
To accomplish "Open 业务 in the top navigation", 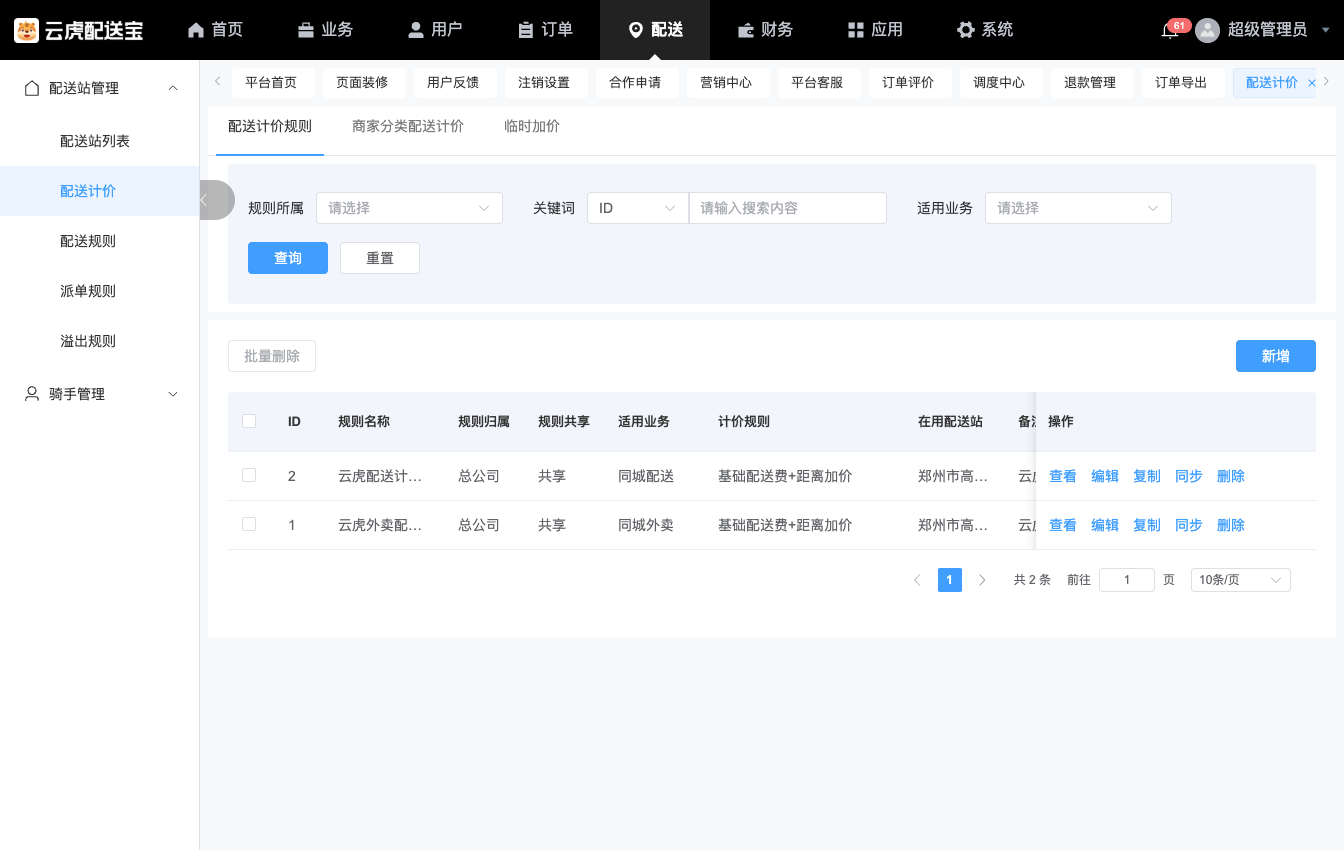I will pyautogui.click(x=325, y=30).
